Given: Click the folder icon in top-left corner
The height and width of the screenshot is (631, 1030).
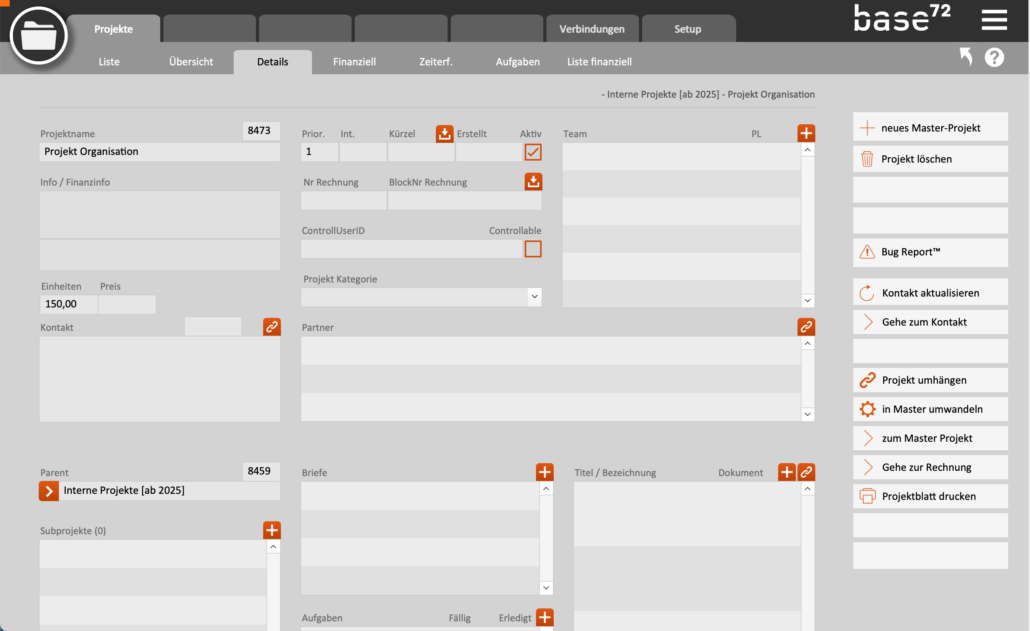Looking at the screenshot, I should 38,37.
